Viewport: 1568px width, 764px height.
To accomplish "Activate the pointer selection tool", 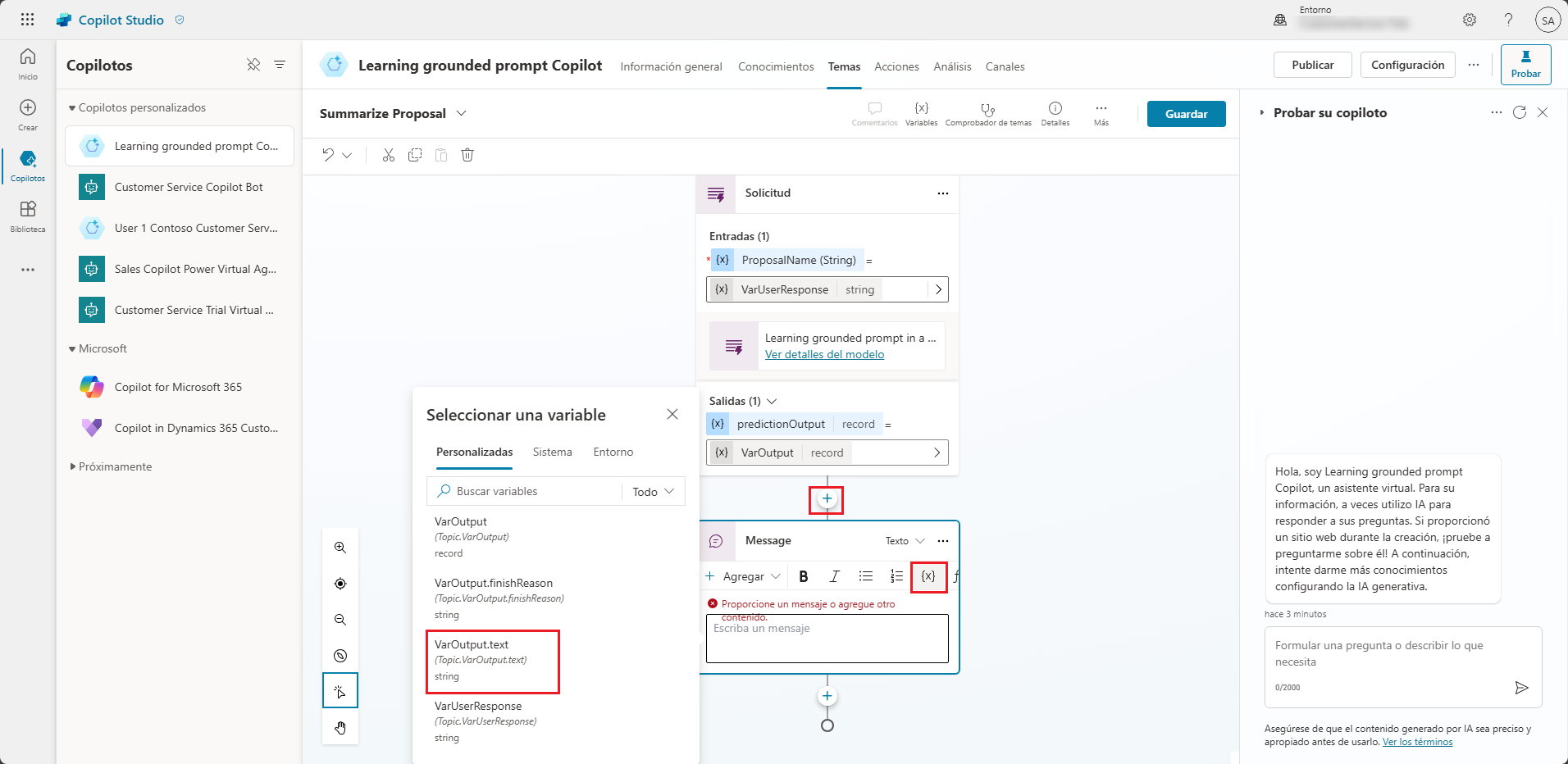I will click(340, 692).
